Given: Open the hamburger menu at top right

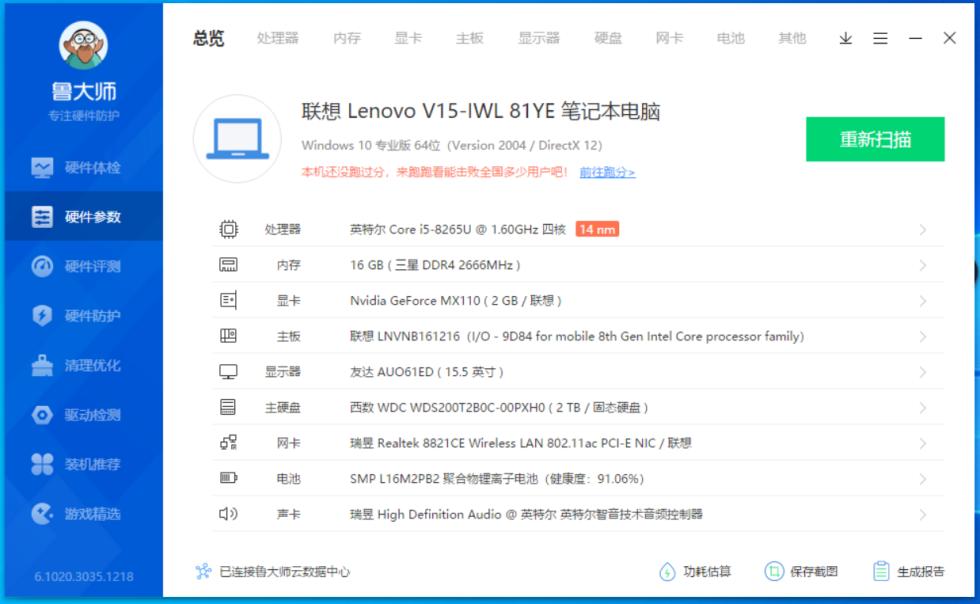Looking at the screenshot, I should tap(880, 38).
